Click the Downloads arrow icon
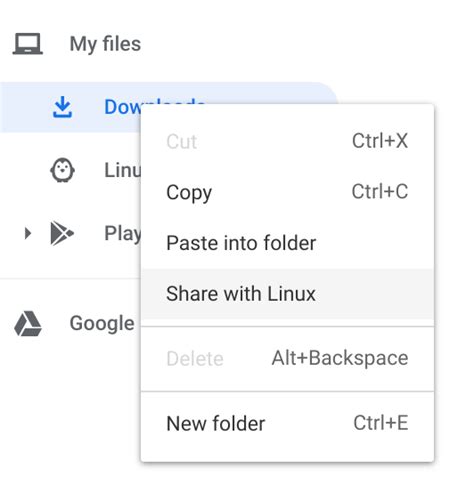Screen dimensions: 474x500 point(62,107)
